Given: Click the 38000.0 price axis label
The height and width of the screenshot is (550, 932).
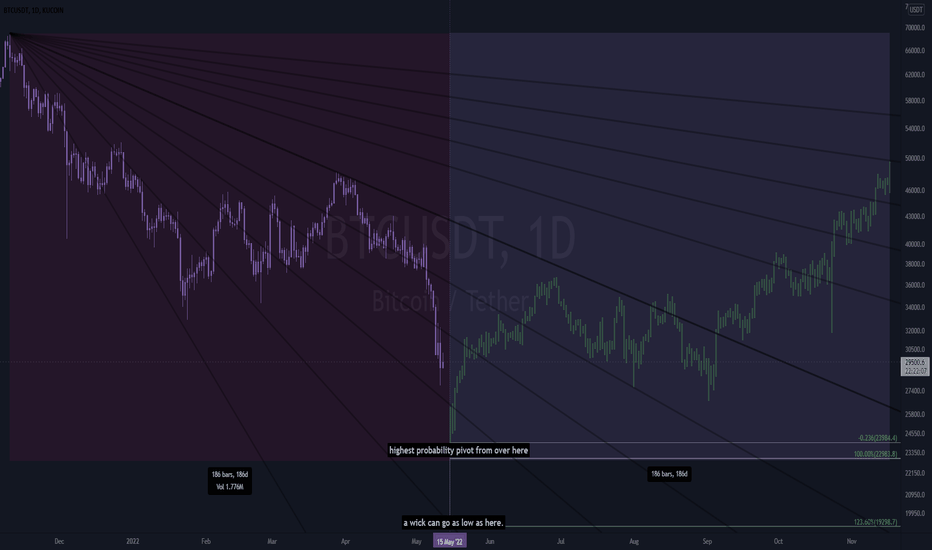Looking at the screenshot, I should 915,264.
